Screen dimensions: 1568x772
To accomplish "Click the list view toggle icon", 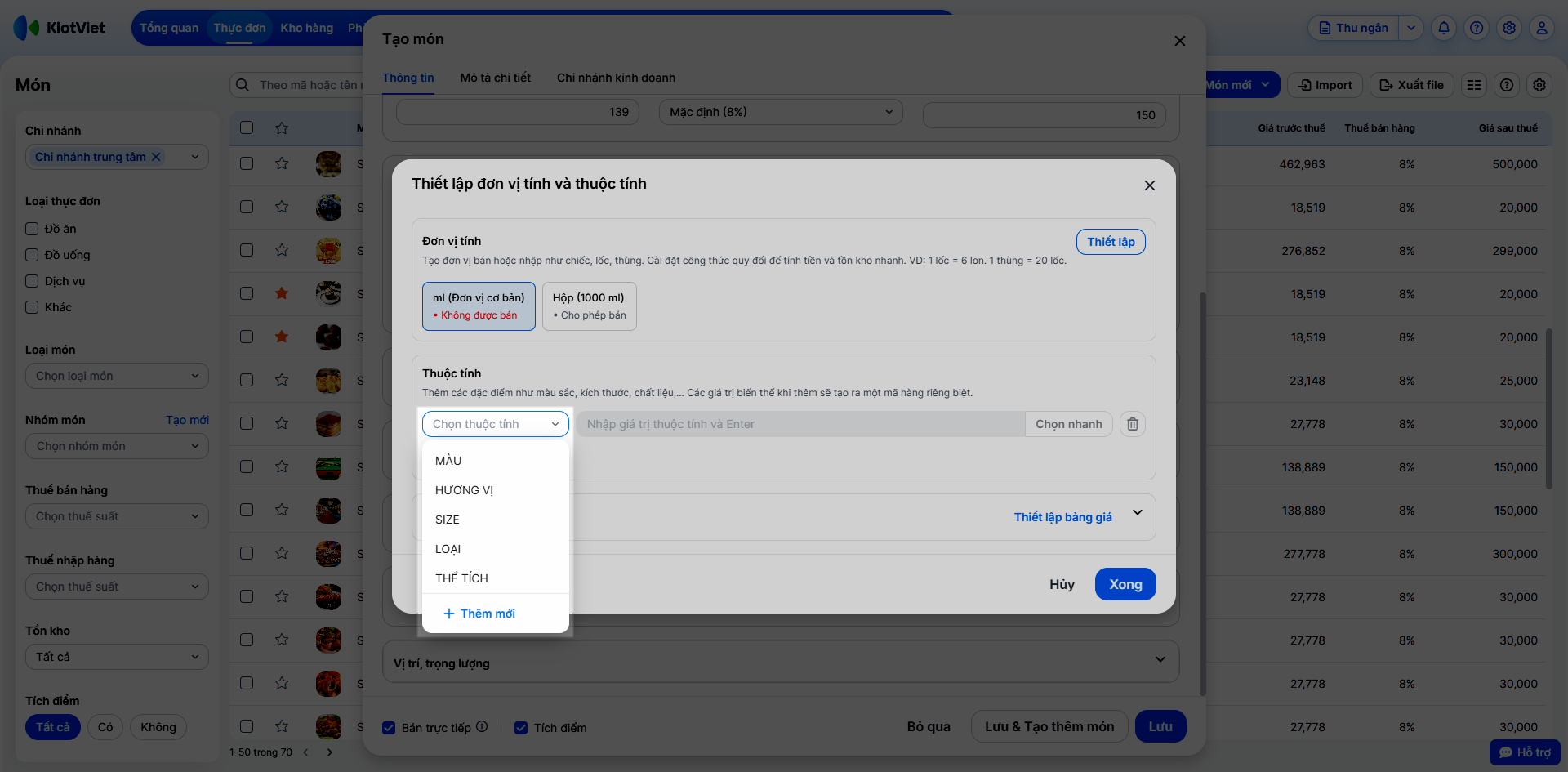I will [1474, 85].
